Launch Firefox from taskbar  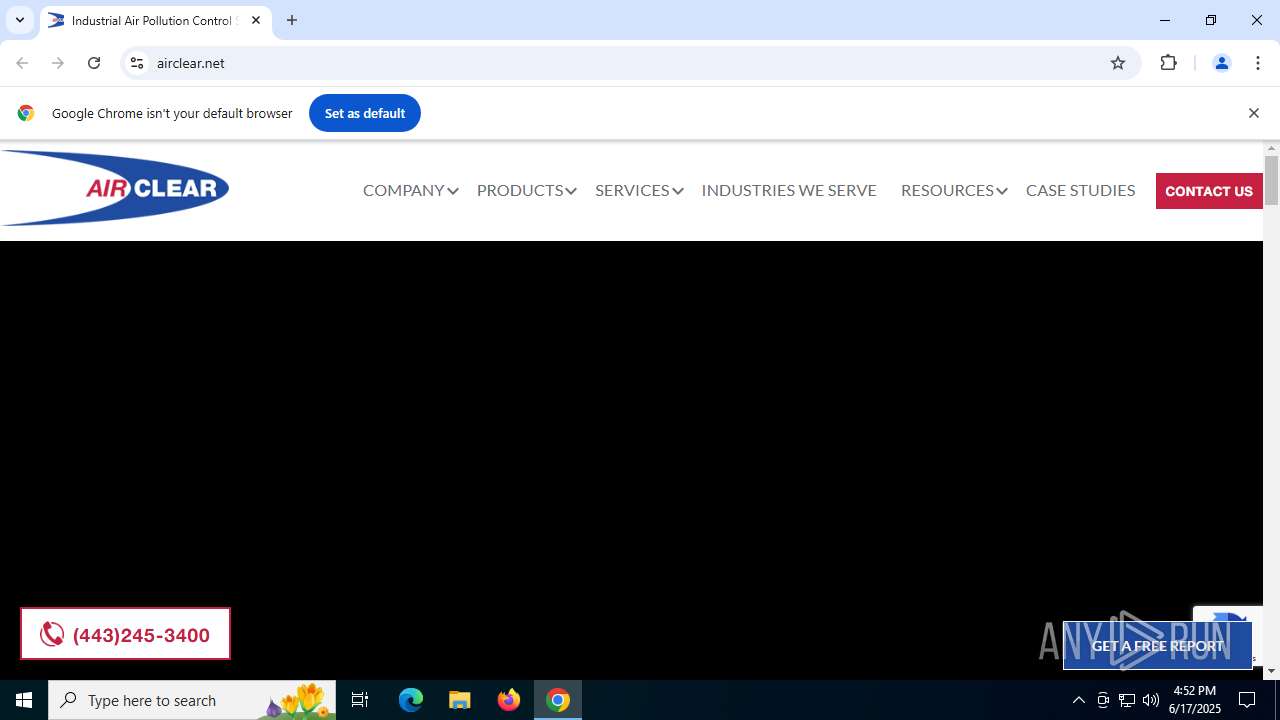point(509,700)
